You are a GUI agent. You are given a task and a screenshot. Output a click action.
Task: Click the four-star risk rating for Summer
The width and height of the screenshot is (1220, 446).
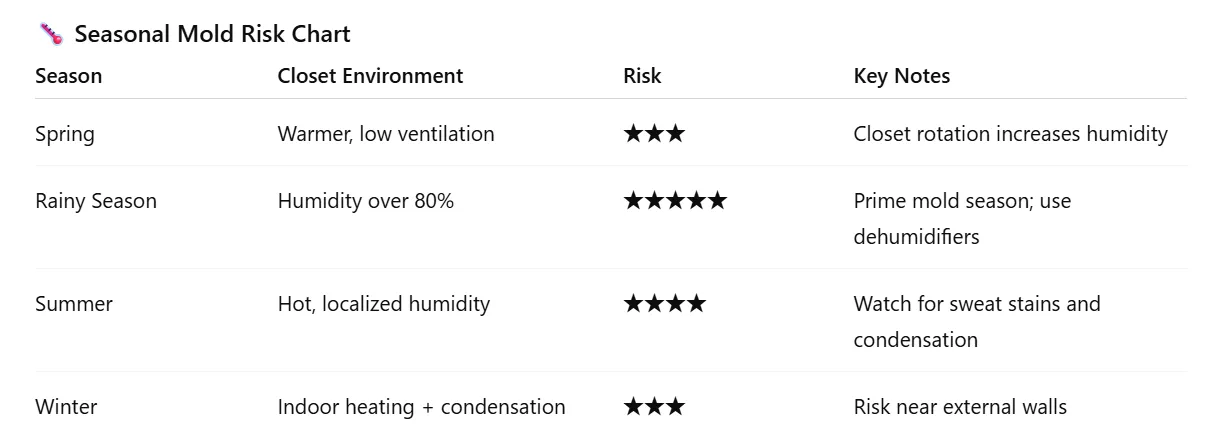664,303
